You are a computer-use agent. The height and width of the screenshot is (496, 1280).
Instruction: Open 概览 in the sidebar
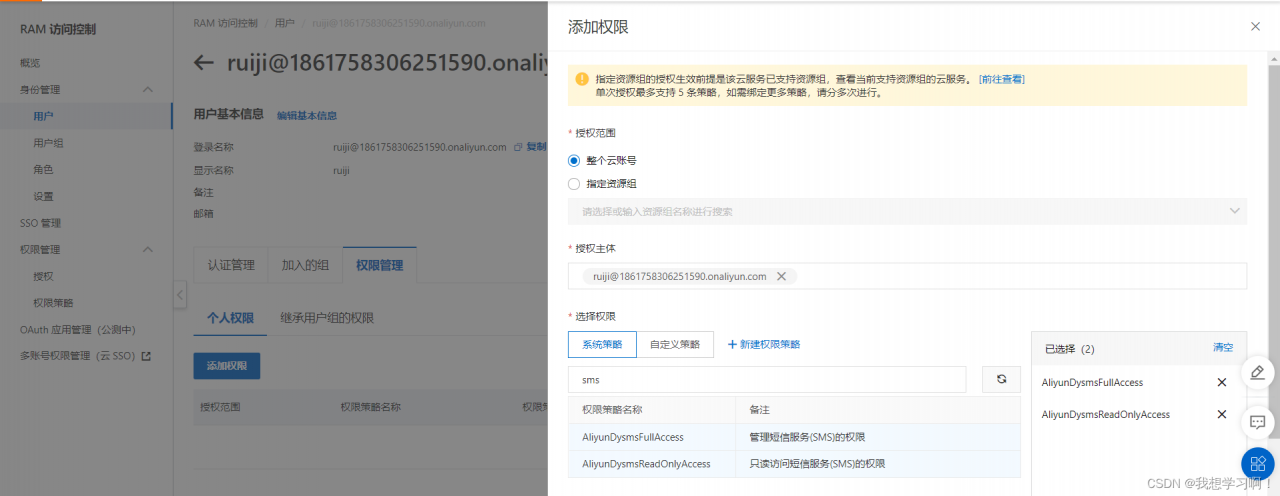30,62
